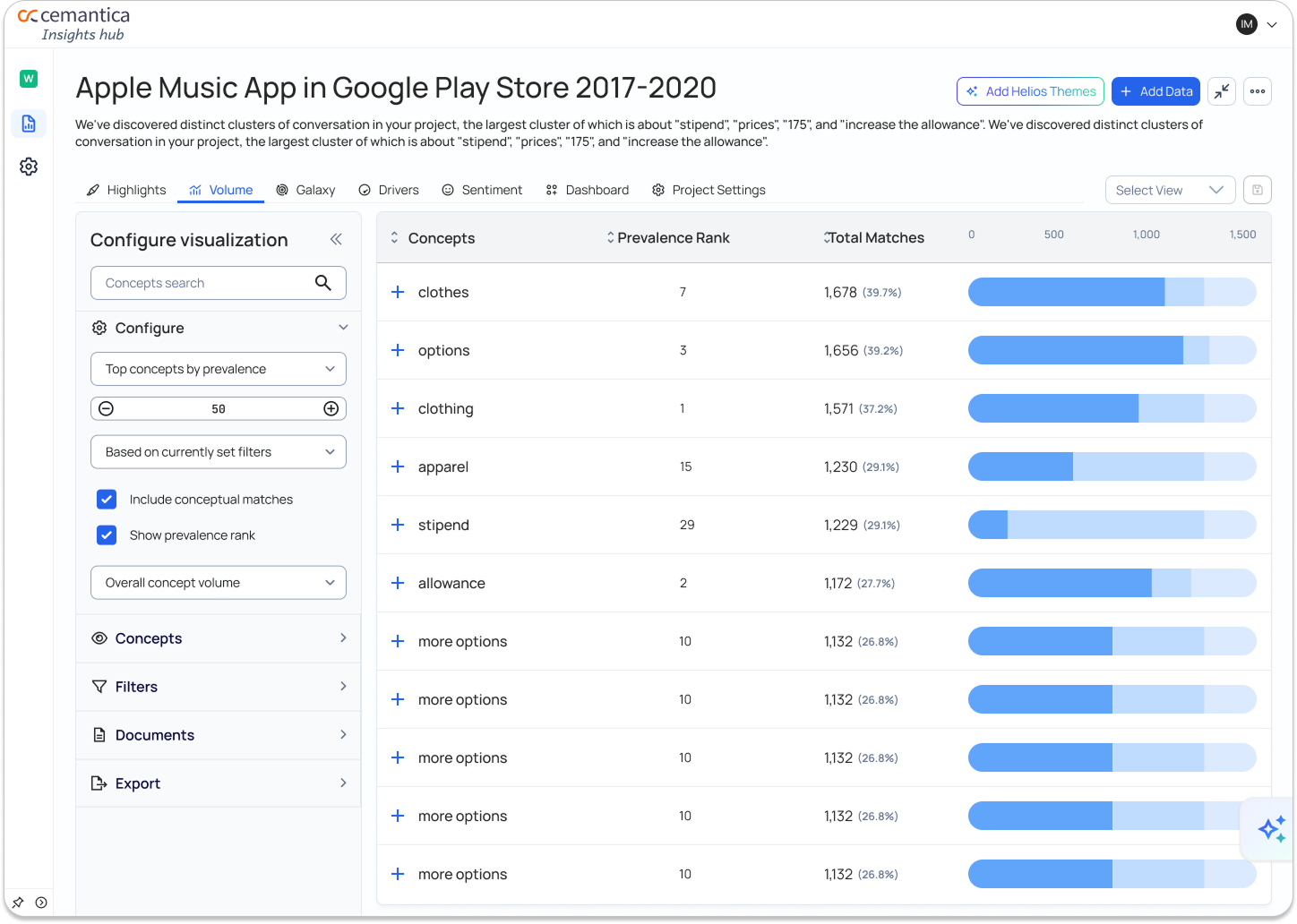
Task: Click the play circle icon at the sidebar bottom
Action: point(41,903)
